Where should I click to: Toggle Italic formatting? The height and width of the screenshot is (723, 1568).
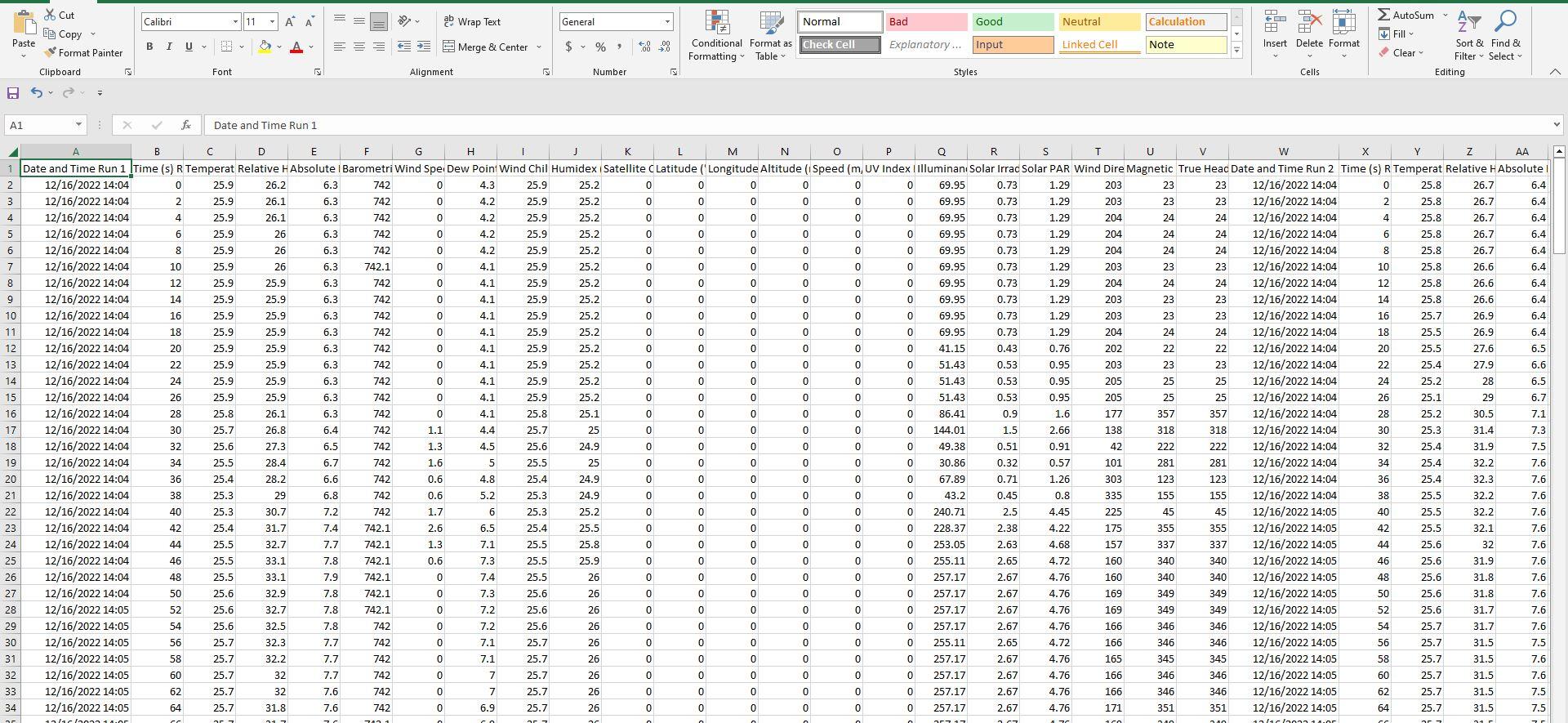point(169,47)
